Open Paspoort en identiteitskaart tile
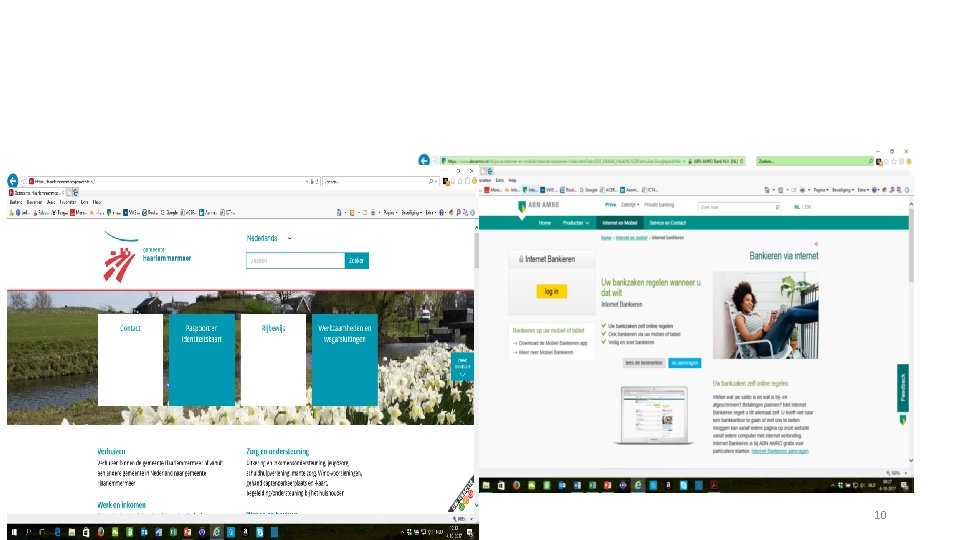 point(201,359)
